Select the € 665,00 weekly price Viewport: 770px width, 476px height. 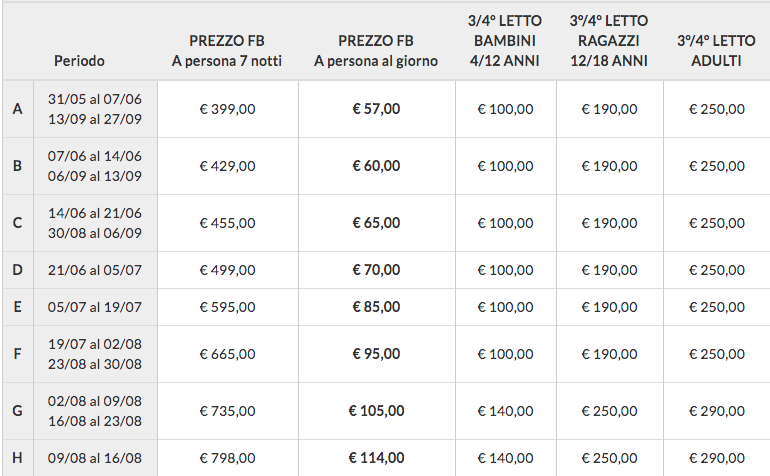227,354
